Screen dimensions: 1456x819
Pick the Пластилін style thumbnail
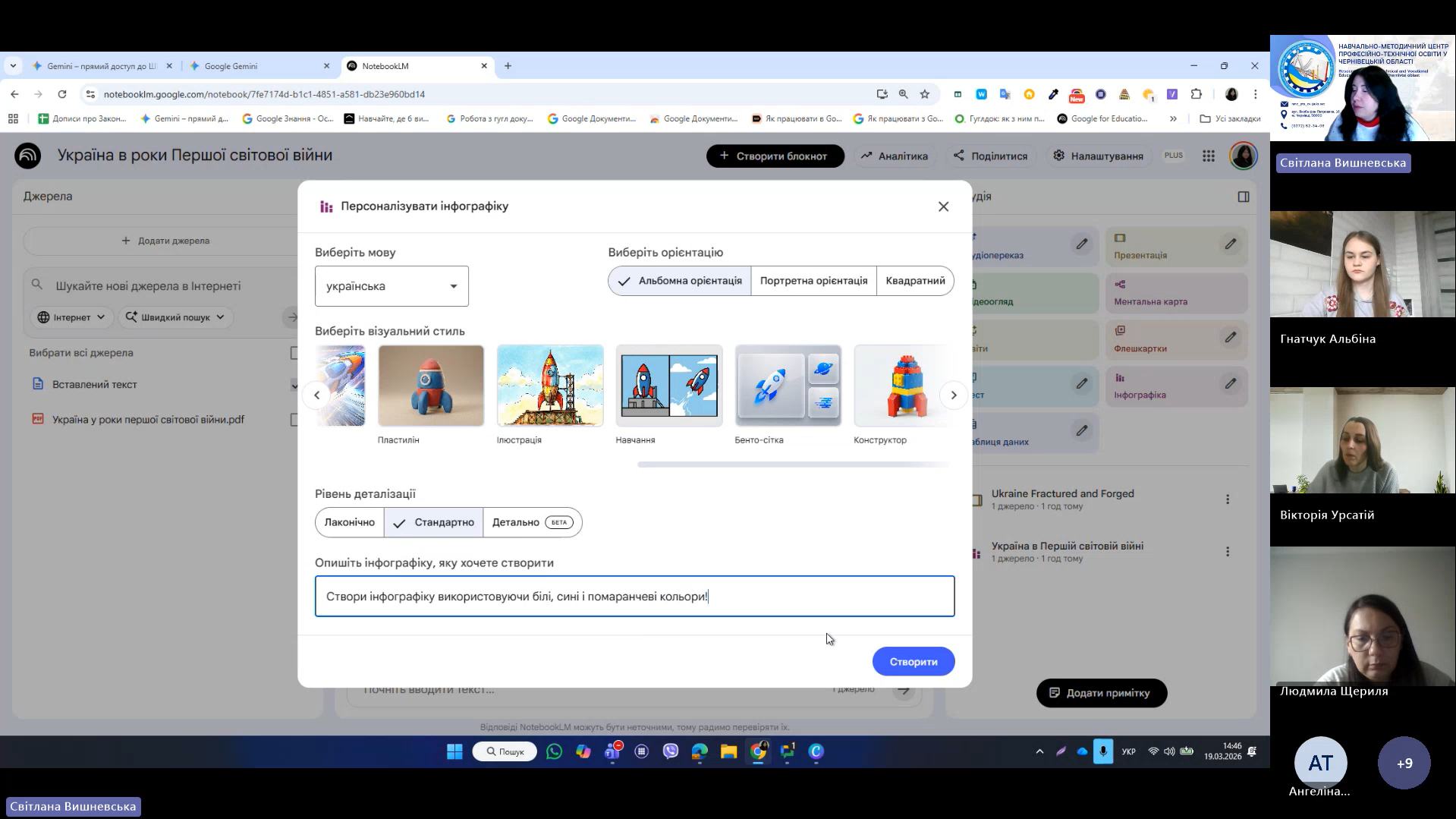pyautogui.click(x=430, y=386)
